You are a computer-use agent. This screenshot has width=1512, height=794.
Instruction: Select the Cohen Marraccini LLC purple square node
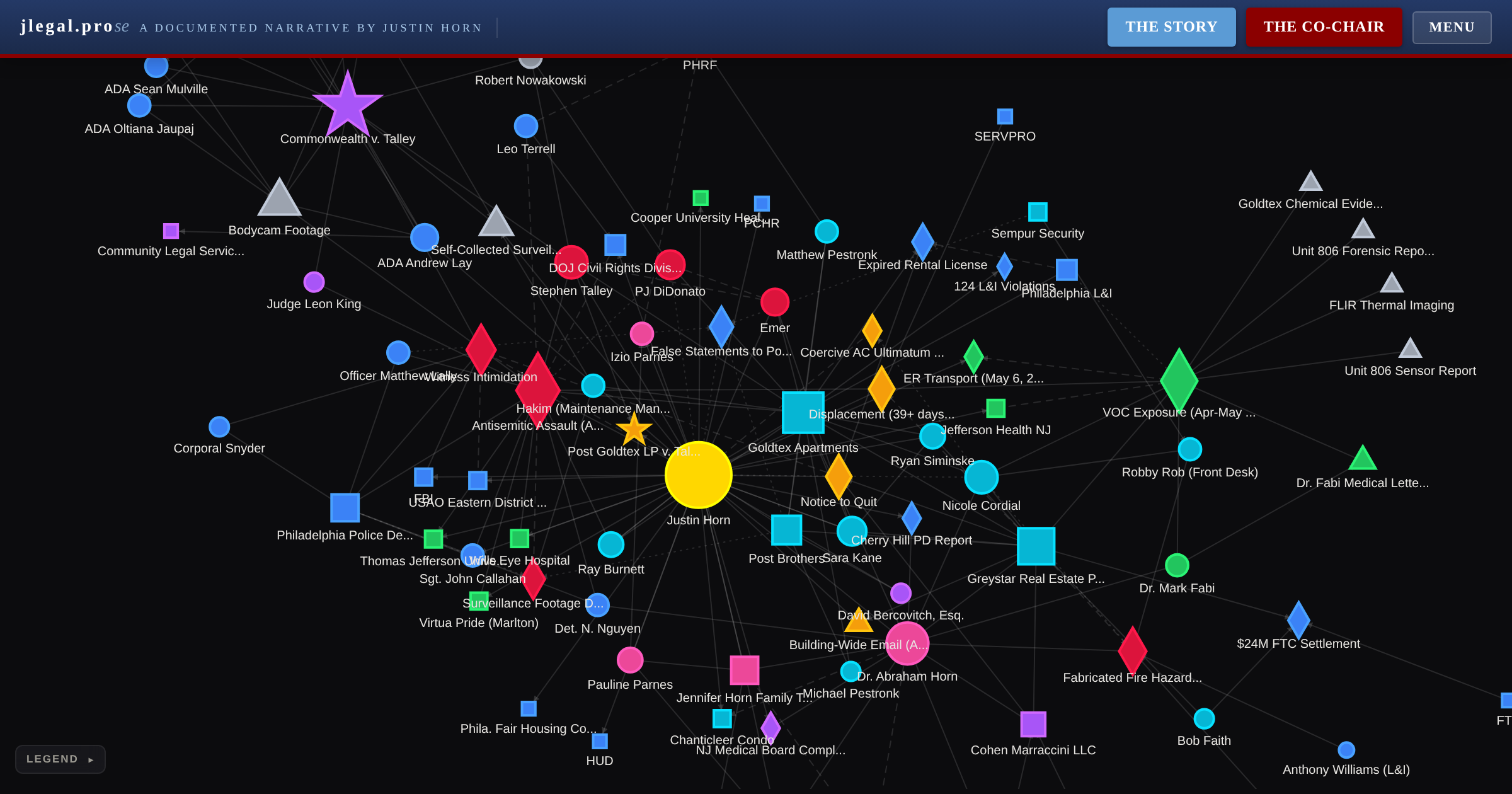point(1033,724)
